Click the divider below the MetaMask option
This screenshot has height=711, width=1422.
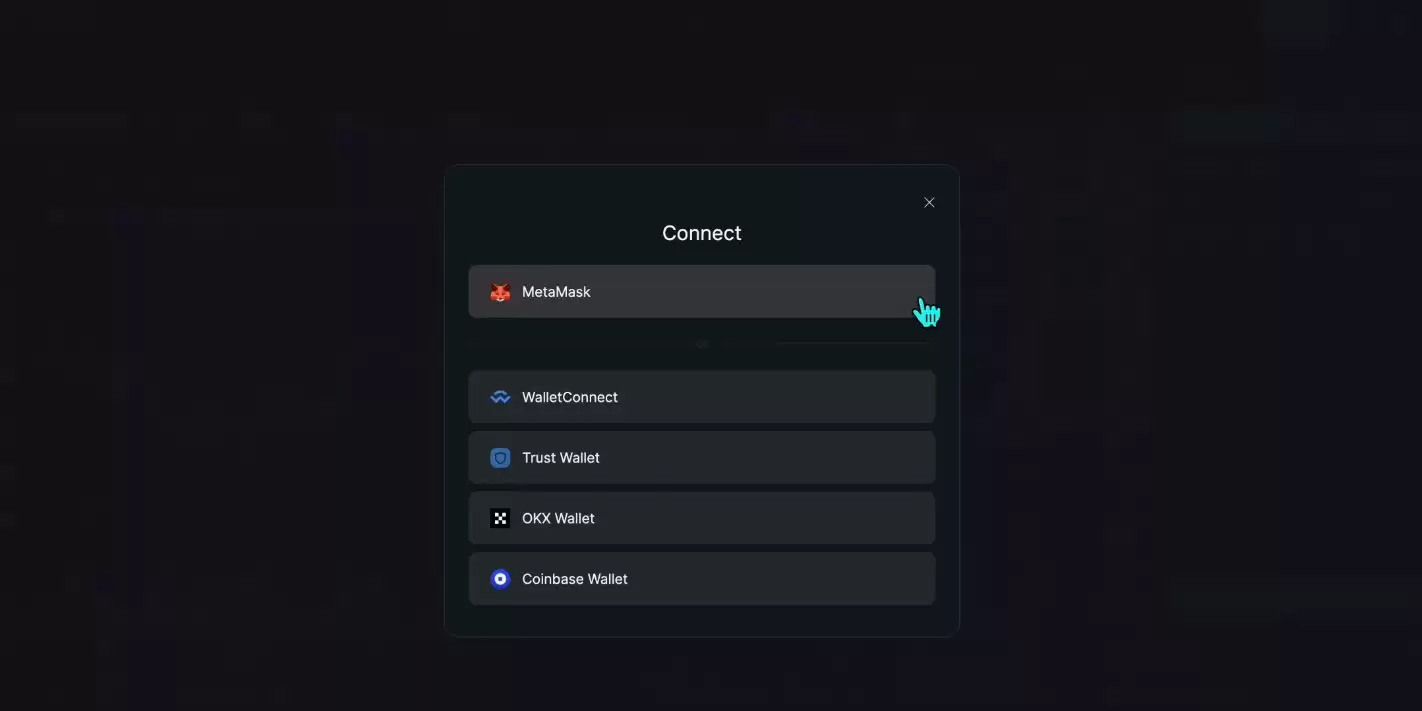click(702, 343)
